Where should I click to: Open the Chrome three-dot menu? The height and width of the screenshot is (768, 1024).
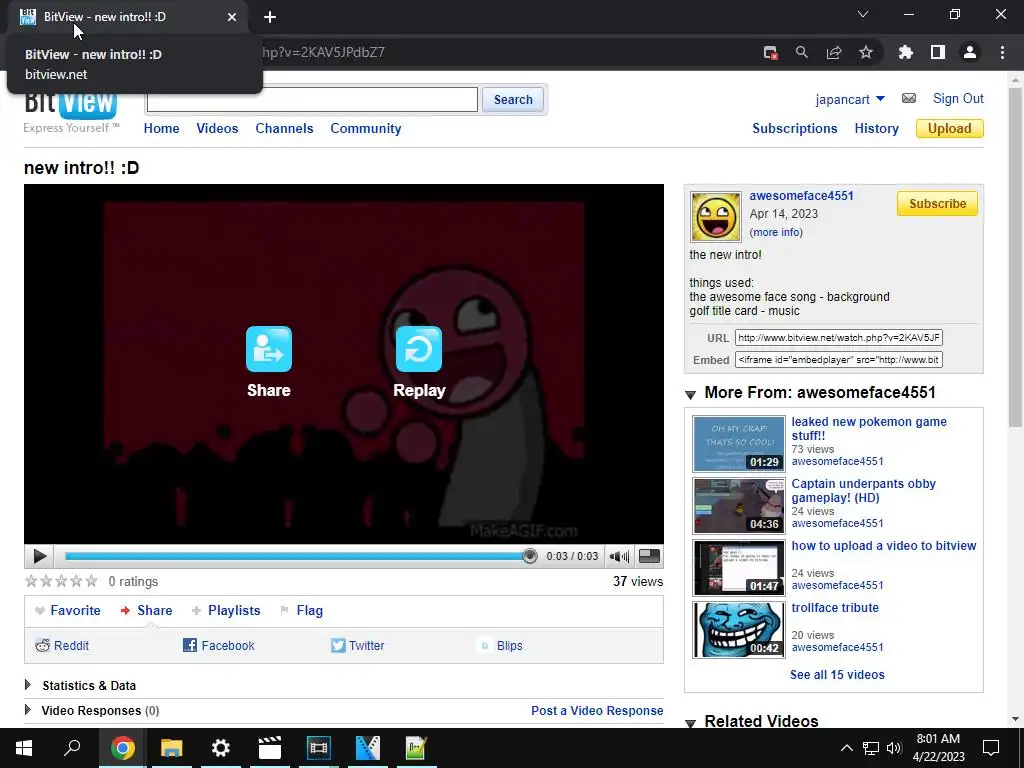coord(1002,52)
